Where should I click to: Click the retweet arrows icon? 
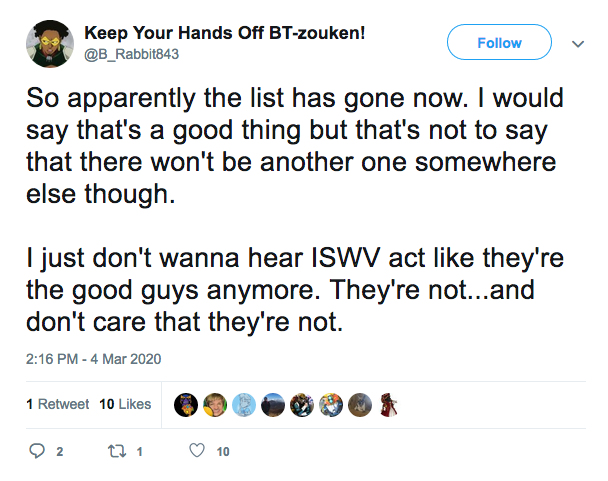coord(117,451)
